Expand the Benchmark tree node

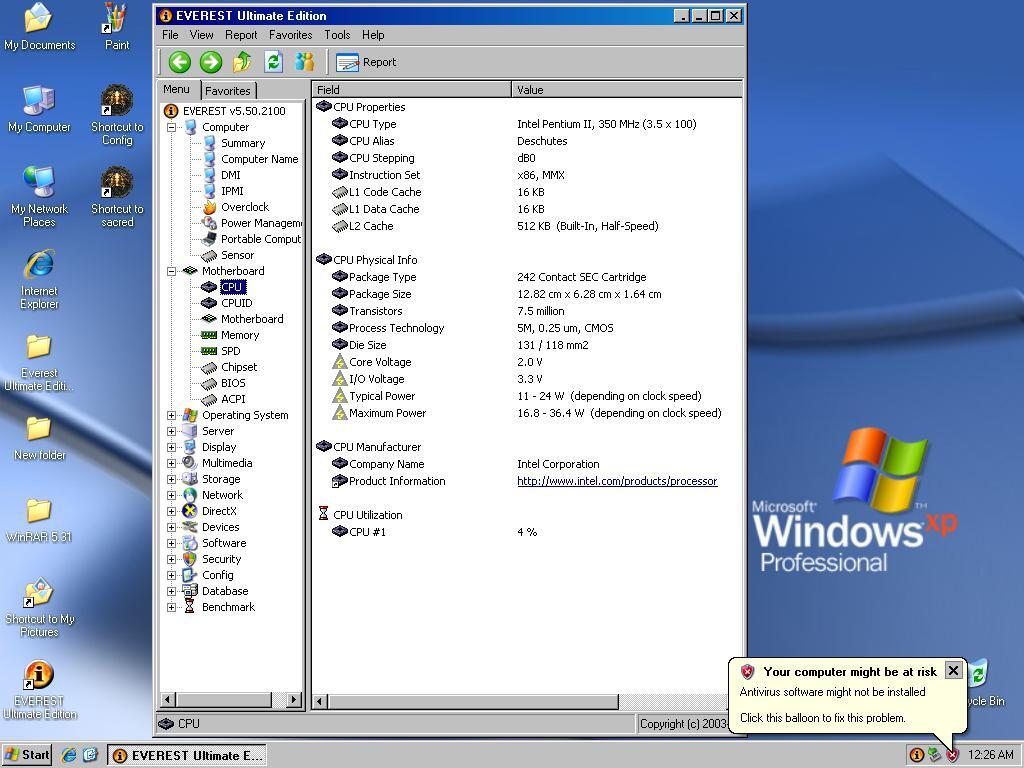click(x=172, y=607)
